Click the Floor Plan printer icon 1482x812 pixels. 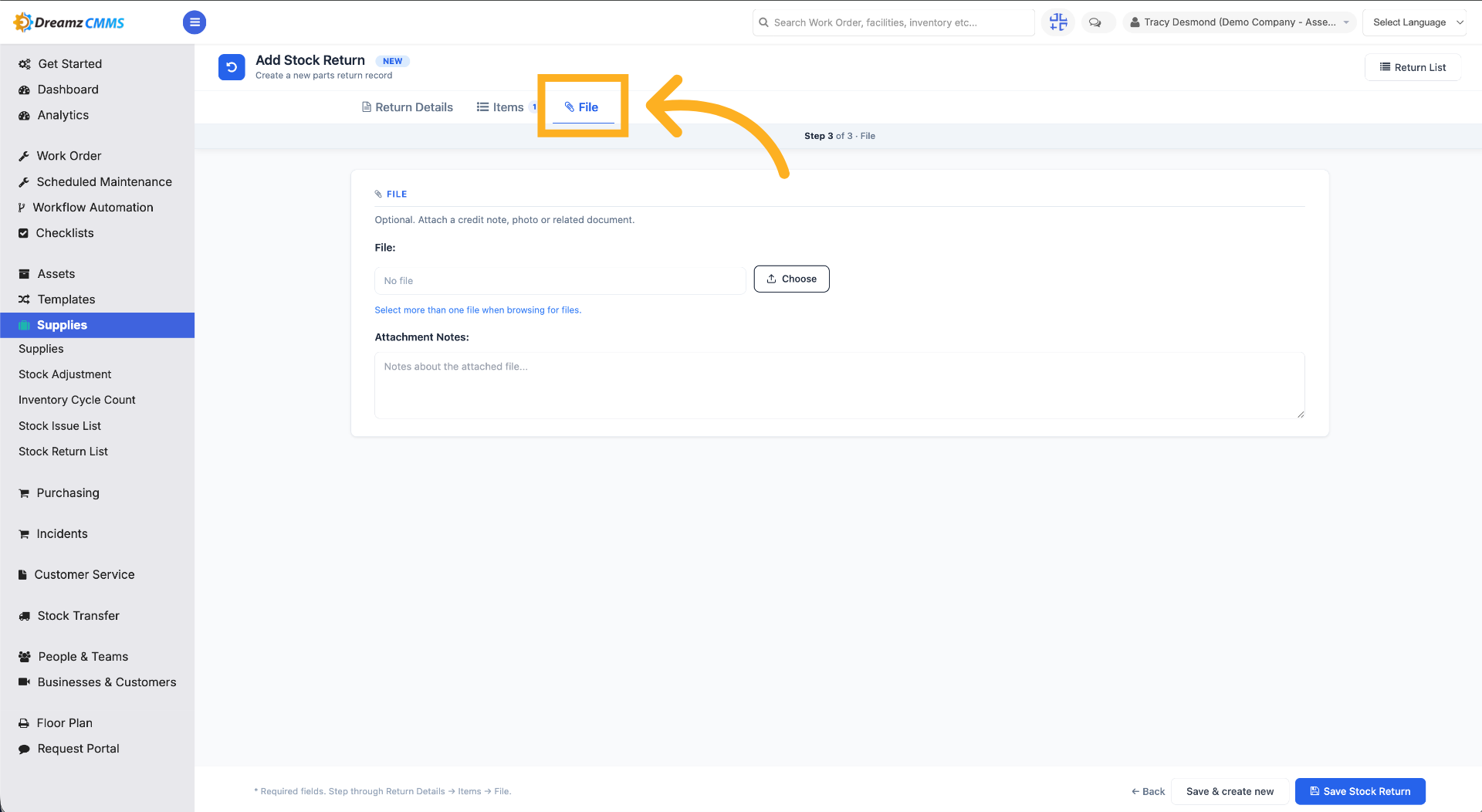click(x=24, y=723)
